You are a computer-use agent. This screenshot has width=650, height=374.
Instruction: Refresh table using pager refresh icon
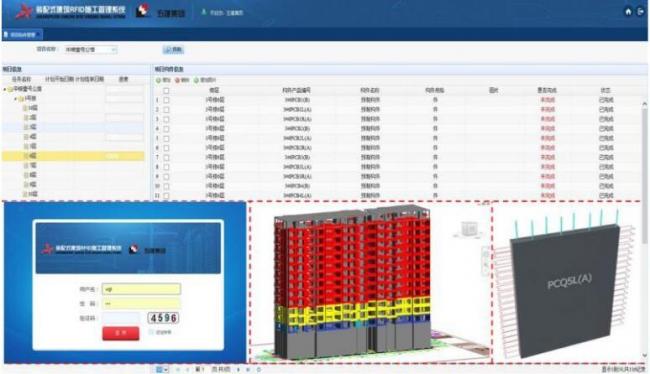[259, 369]
